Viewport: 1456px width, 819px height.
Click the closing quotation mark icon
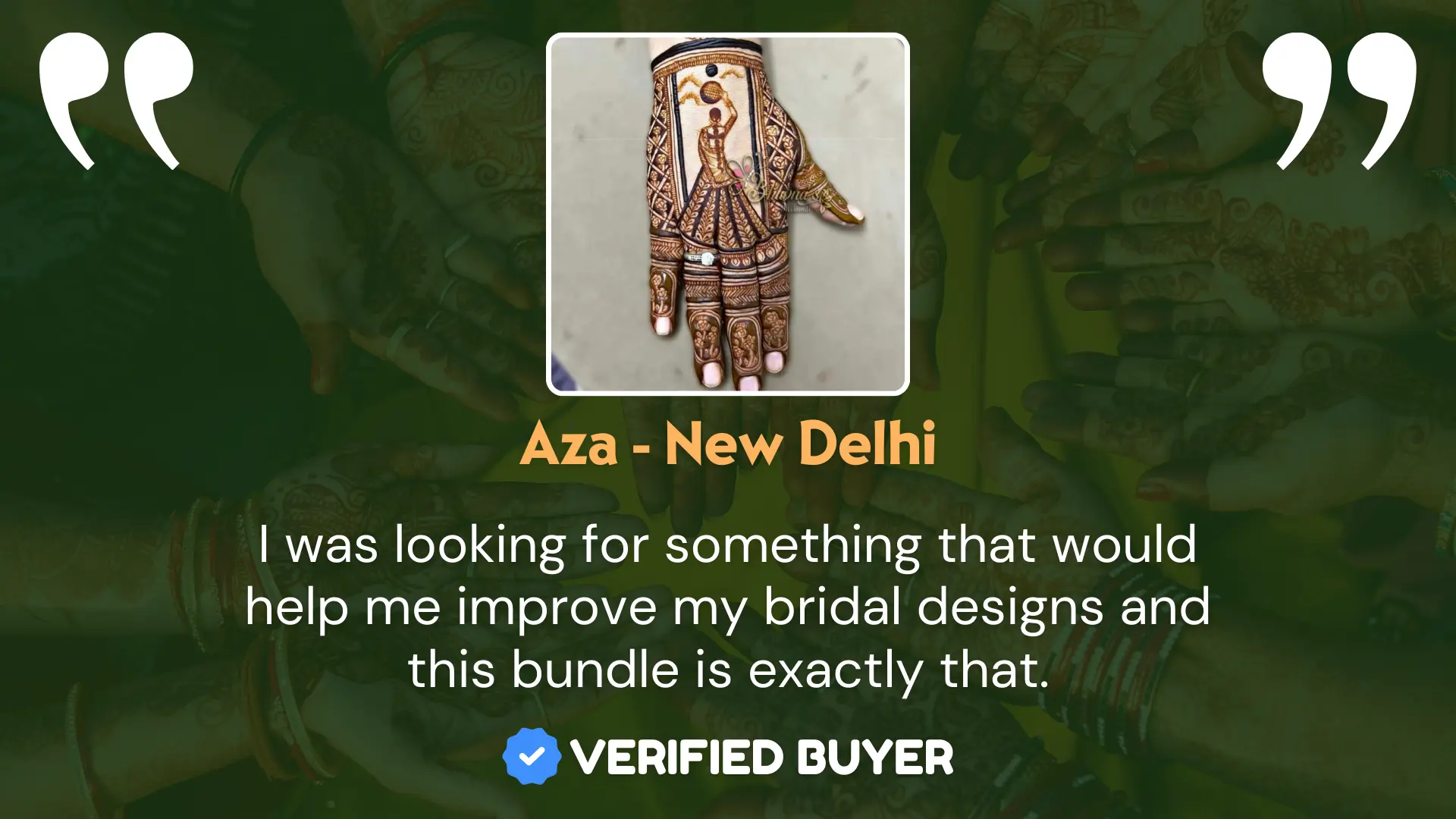[x=1339, y=101]
